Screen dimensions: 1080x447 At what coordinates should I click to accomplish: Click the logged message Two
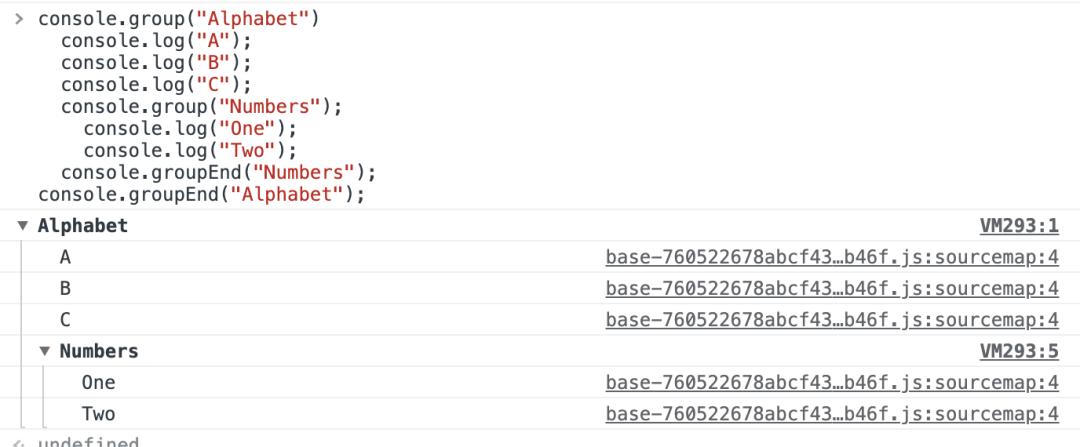pos(98,414)
